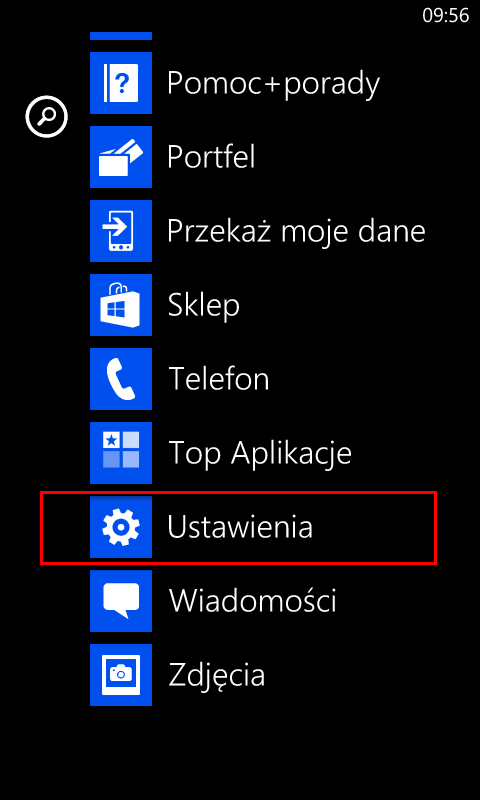Open Telefon from the app list text

pyautogui.click(x=218, y=379)
